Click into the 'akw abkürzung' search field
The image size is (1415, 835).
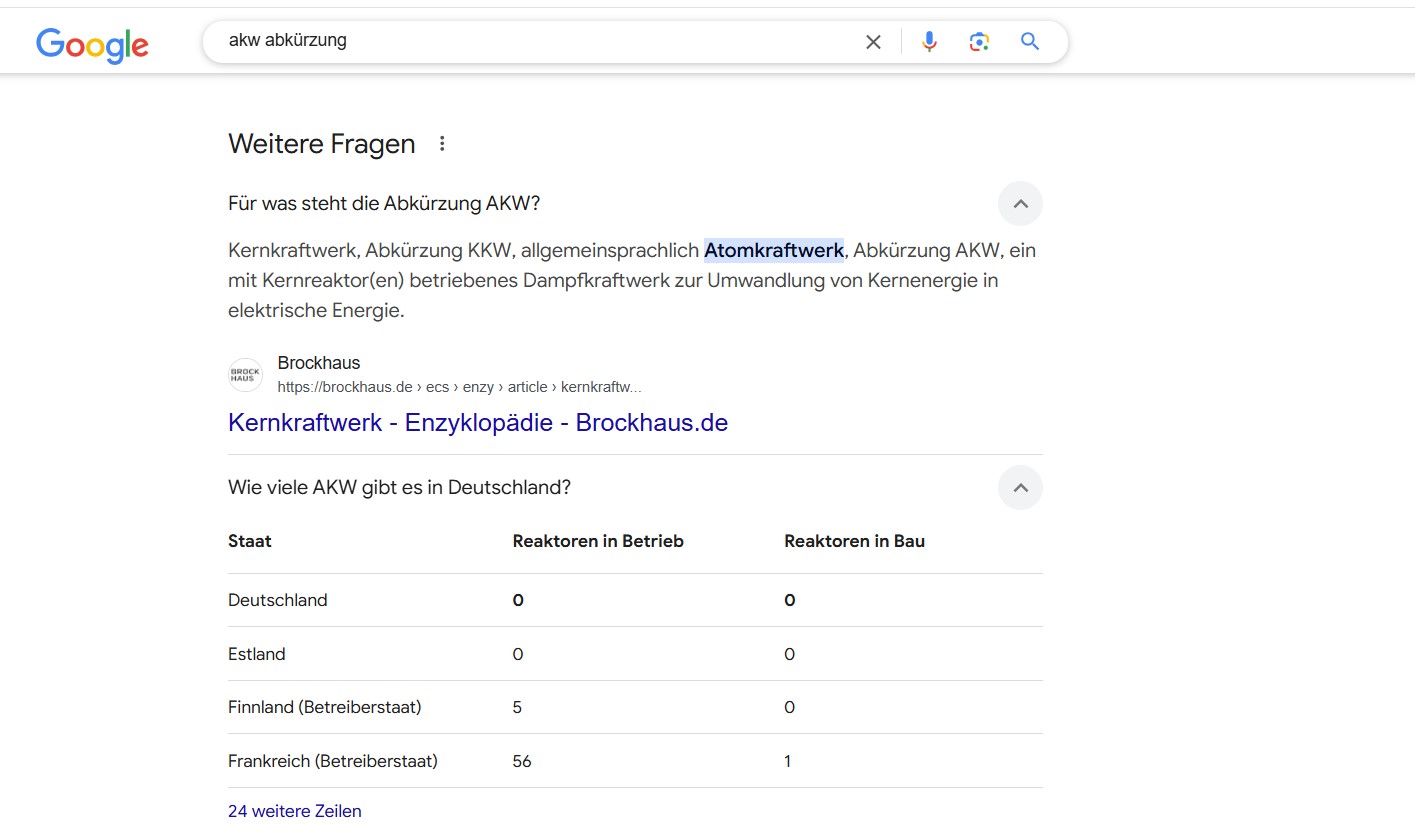pos(540,42)
